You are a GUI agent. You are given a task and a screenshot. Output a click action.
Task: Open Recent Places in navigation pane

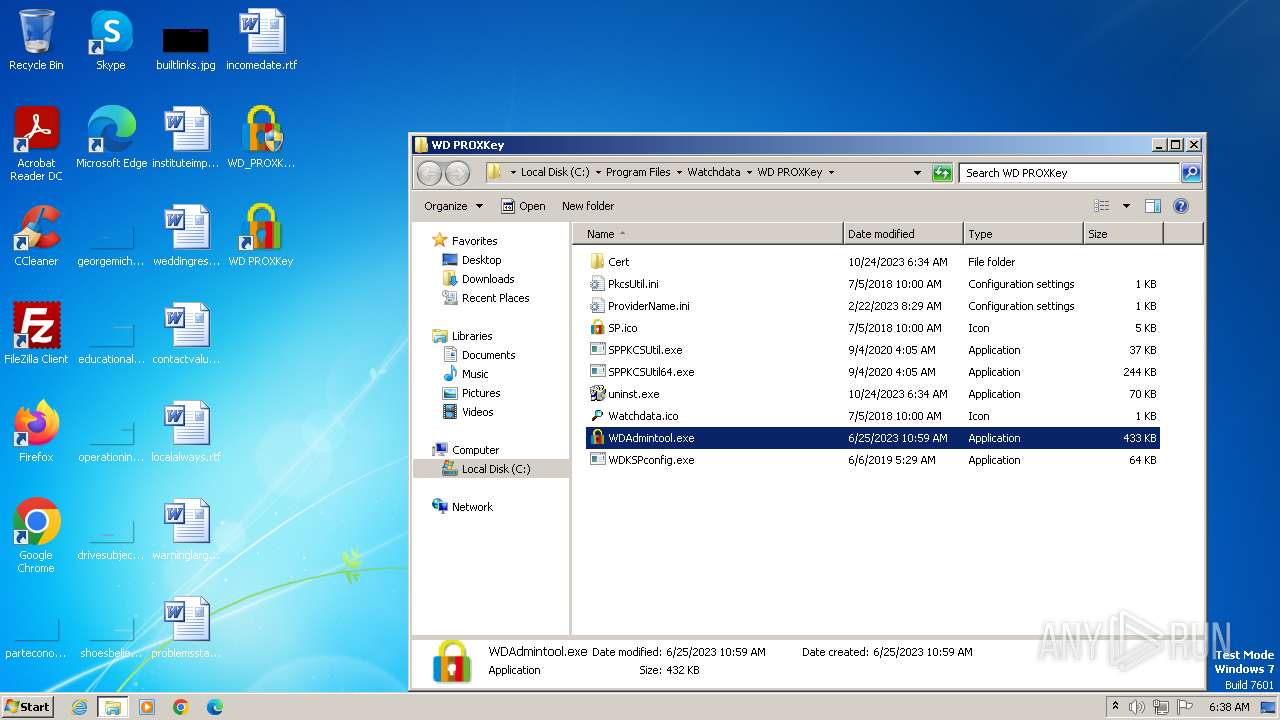point(495,298)
